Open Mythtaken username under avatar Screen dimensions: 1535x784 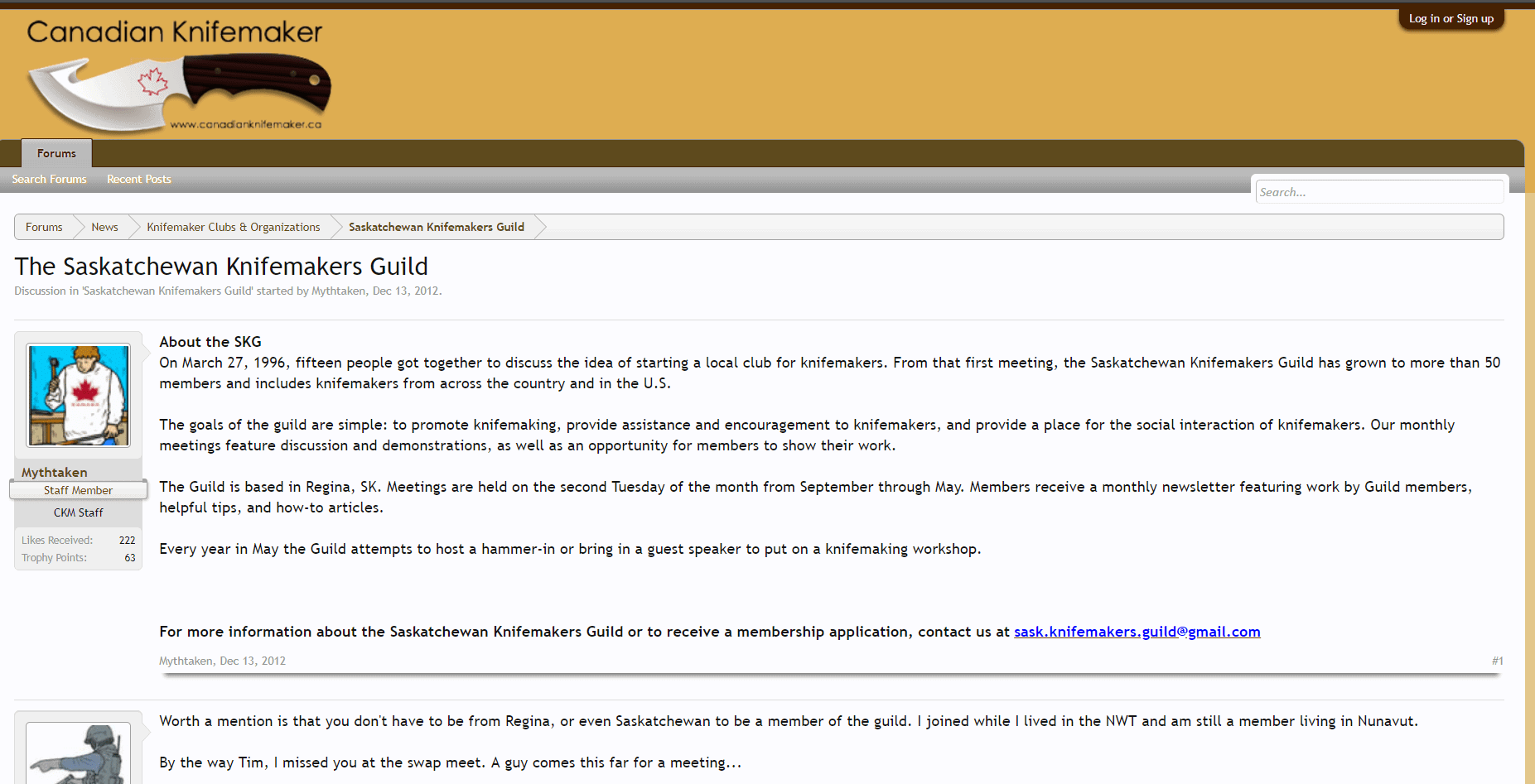(x=54, y=472)
